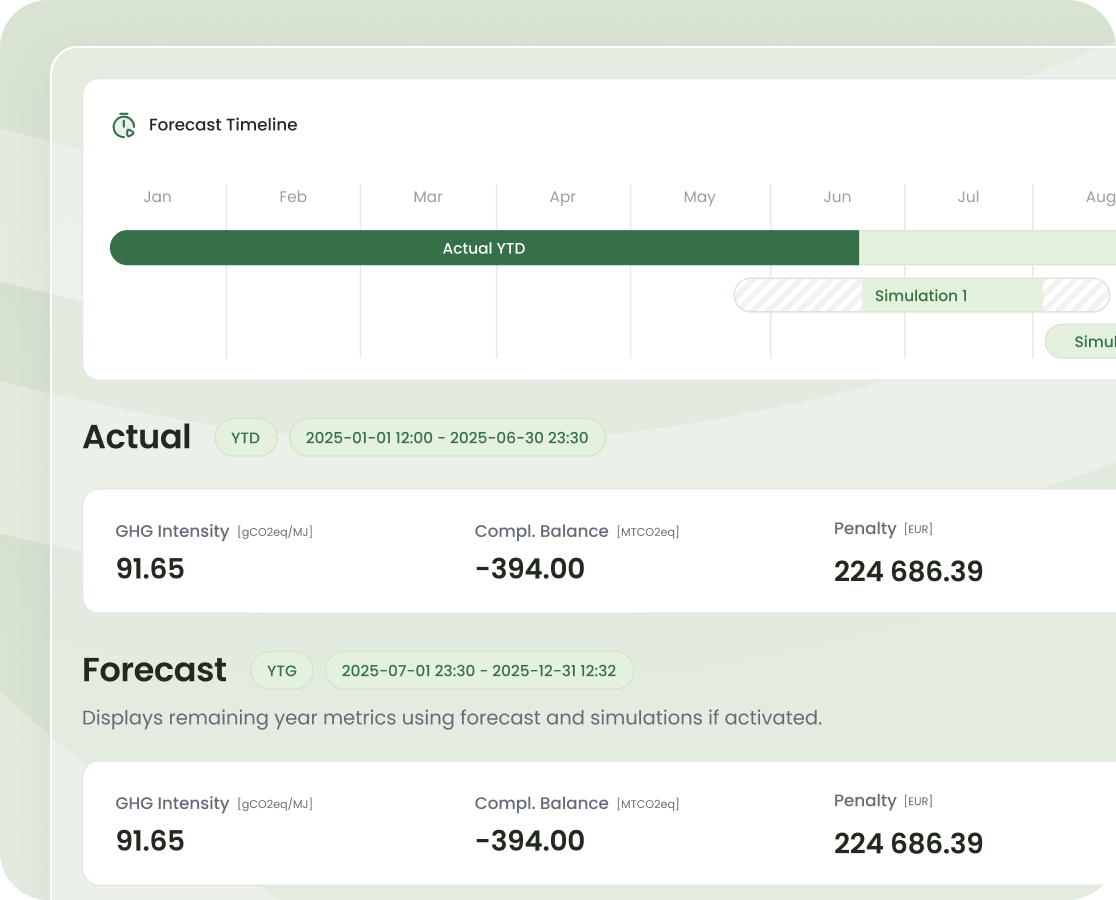Viewport: 1116px width, 900px height.
Task: Click the Forecast Penalty value 224 686.39
Action: click(x=908, y=844)
